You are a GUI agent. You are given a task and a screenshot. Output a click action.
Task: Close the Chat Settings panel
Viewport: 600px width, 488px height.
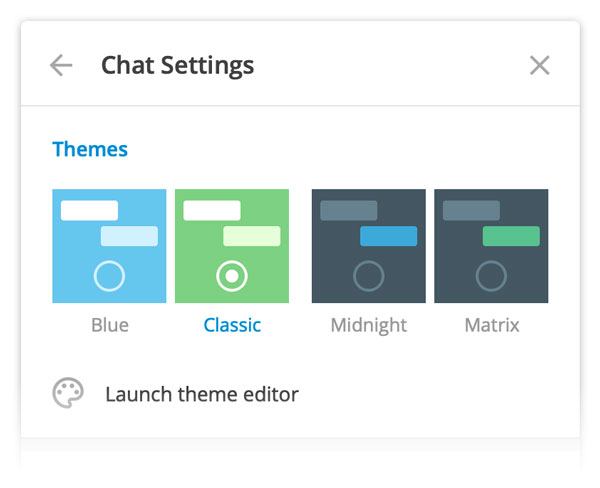(539, 66)
